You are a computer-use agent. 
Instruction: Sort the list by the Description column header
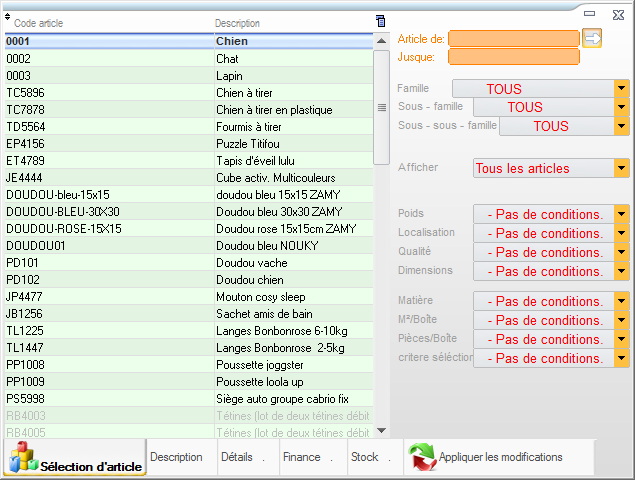tap(238, 22)
